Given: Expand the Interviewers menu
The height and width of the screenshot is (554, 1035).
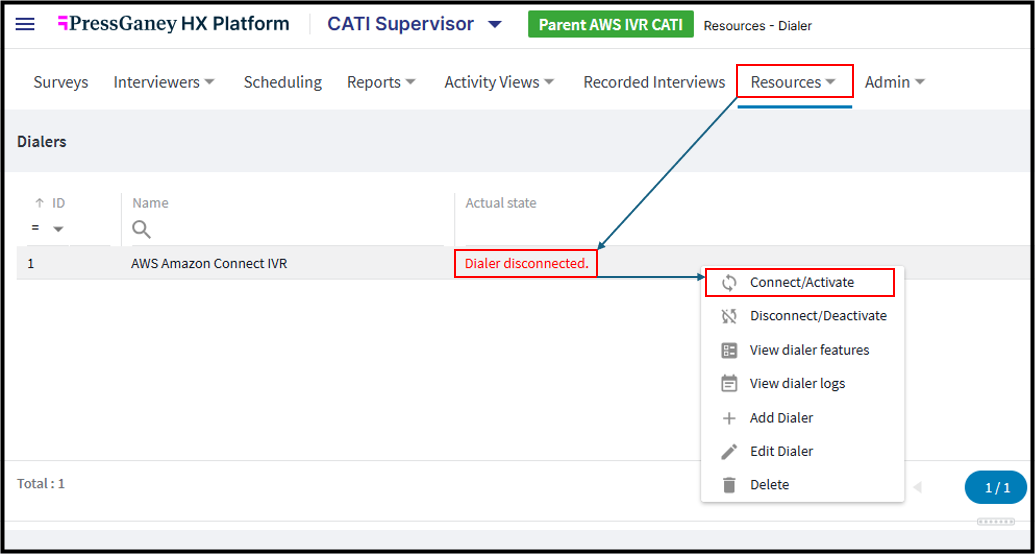Looking at the screenshot, I should [x=164, y=83].
